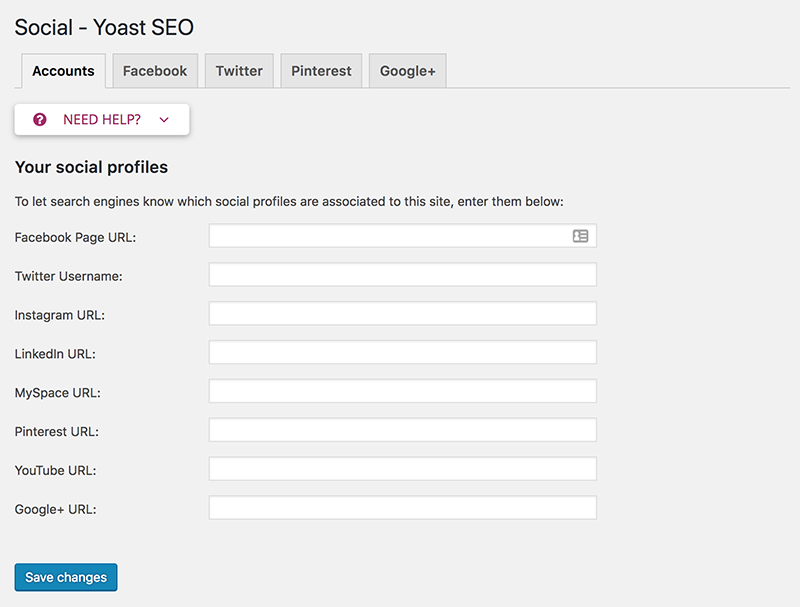
Task: Click the 'YouTube URL:' label
Action: click(x=56, y=470)
